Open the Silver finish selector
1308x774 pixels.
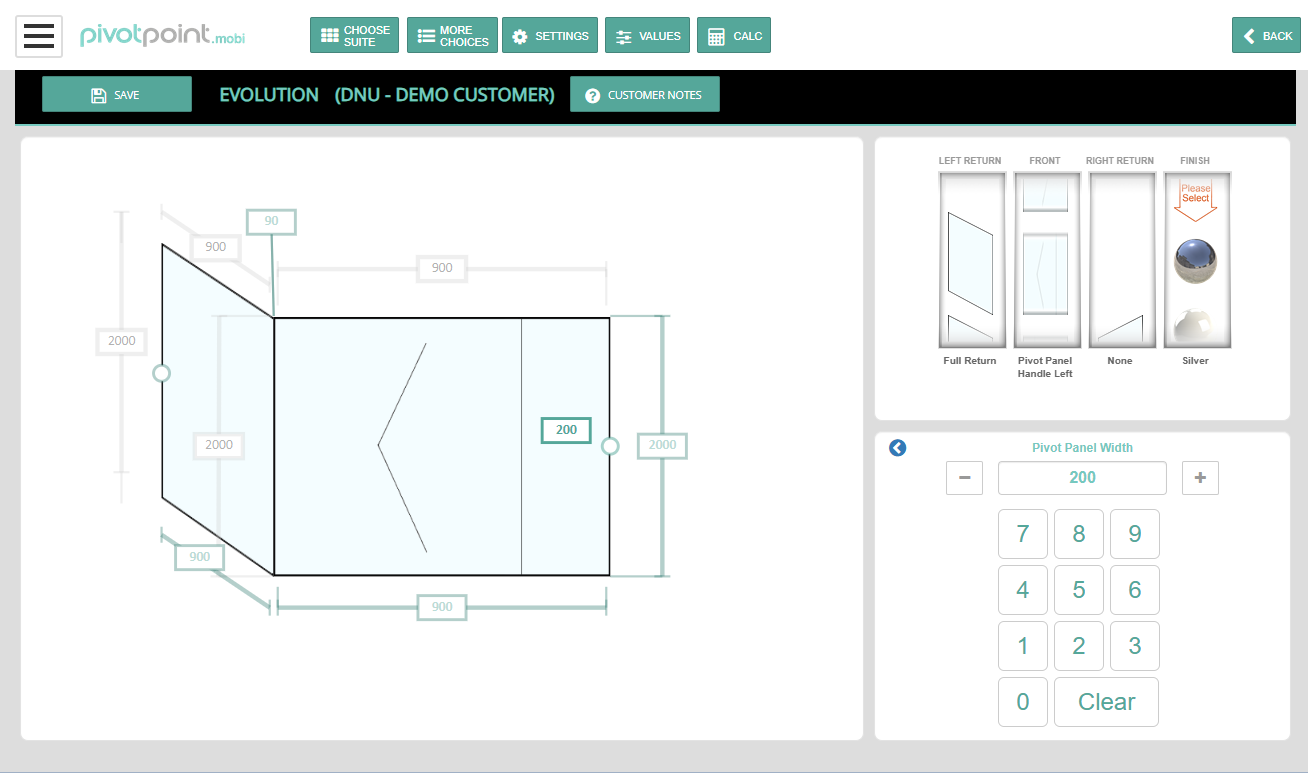click(1196, 259)
